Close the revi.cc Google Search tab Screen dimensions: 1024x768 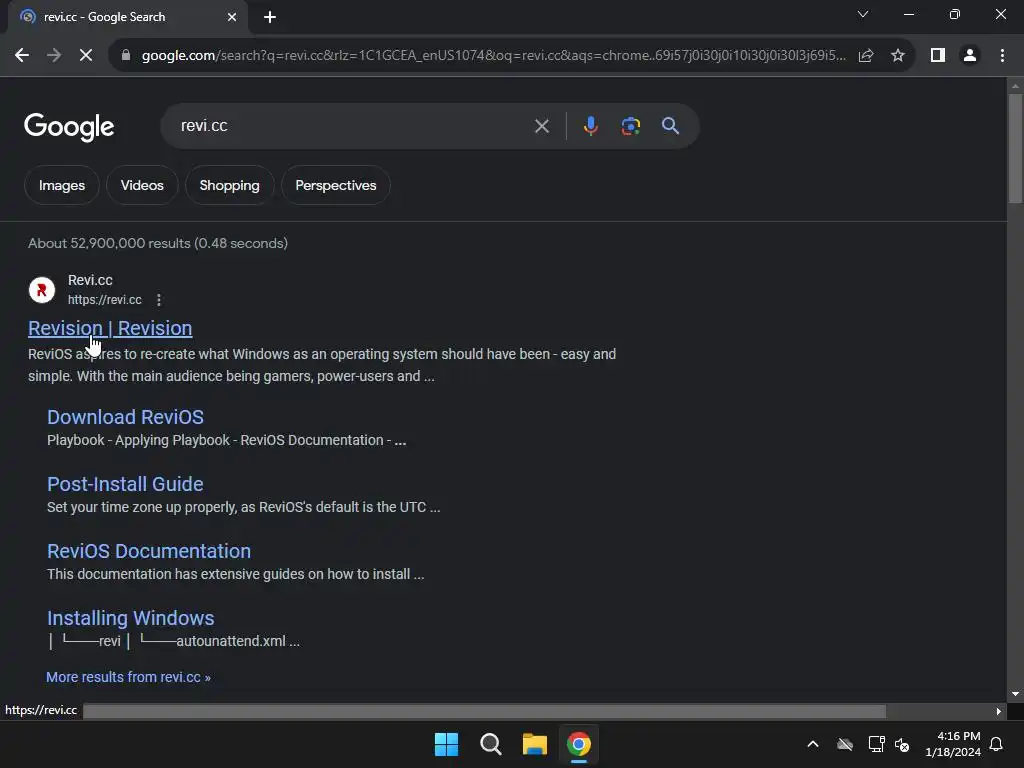point(232,17)
